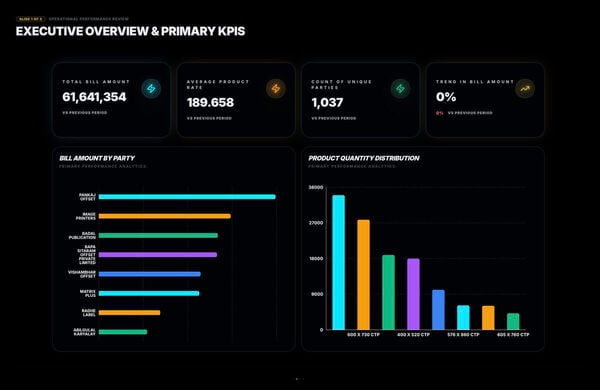
Task: Click the Product Quantity Distribution chart title
Action: coord(364,158)
